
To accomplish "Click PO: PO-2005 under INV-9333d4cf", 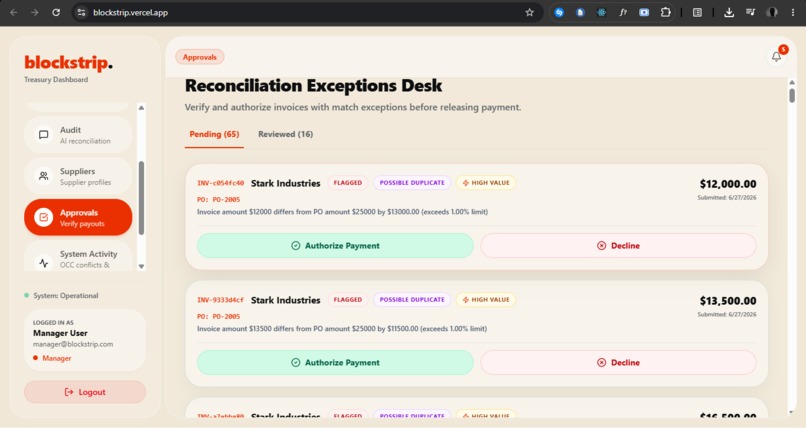I will pyautogui.click(x=218, y=316).
